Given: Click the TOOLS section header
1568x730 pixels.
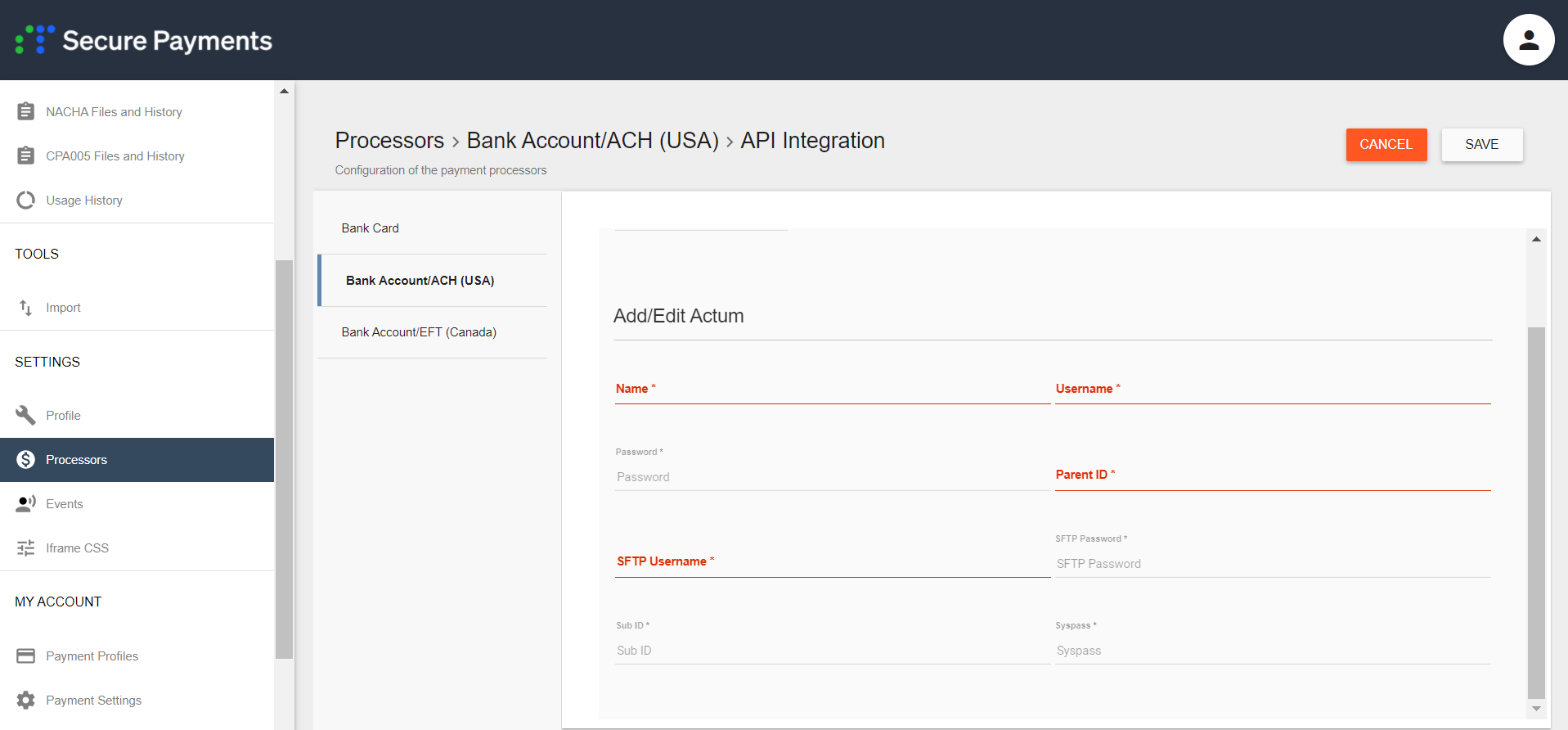Looking at the screenshot, I should click(x=37, y=254).
